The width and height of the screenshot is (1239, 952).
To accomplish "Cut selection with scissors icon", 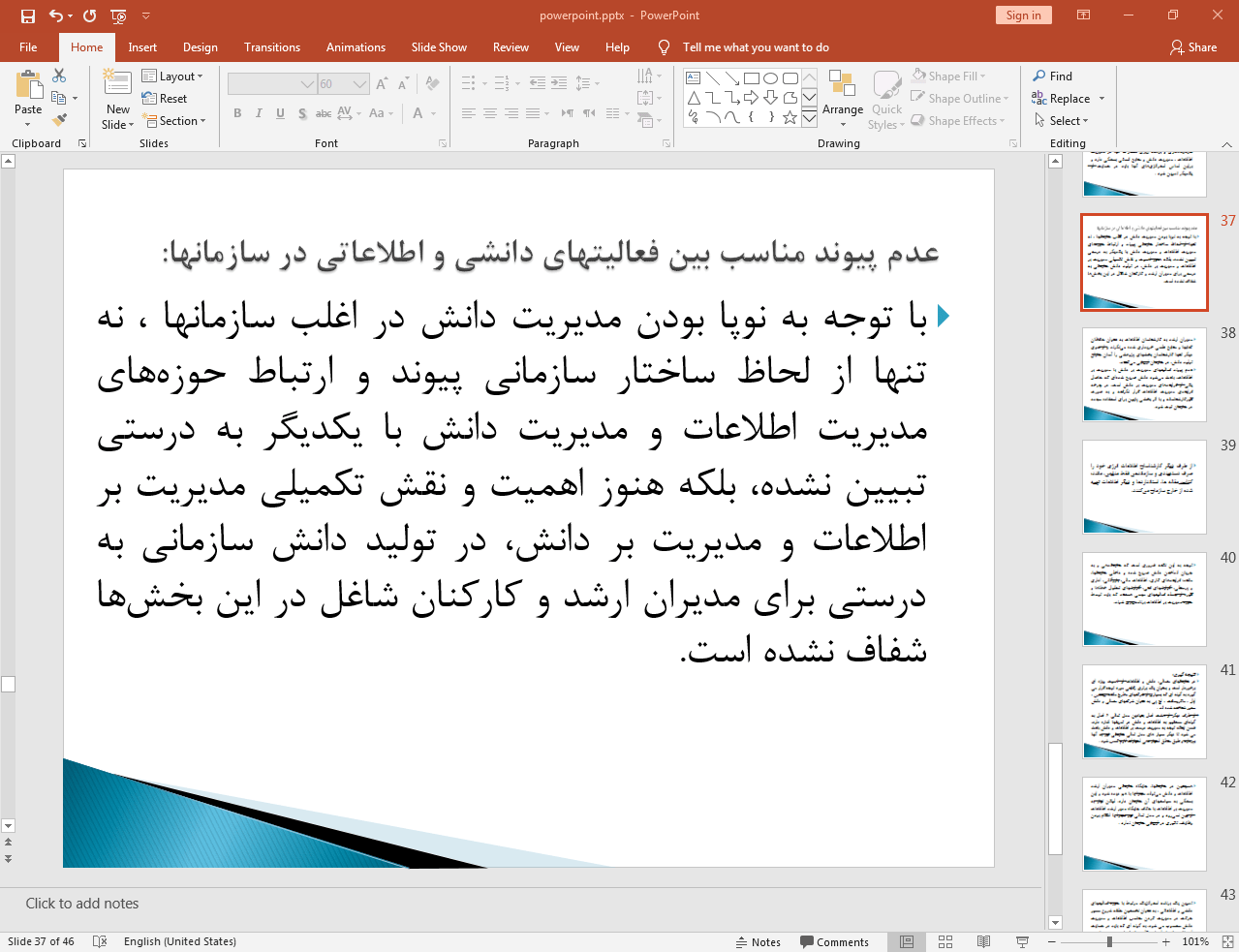I will 59,76.
